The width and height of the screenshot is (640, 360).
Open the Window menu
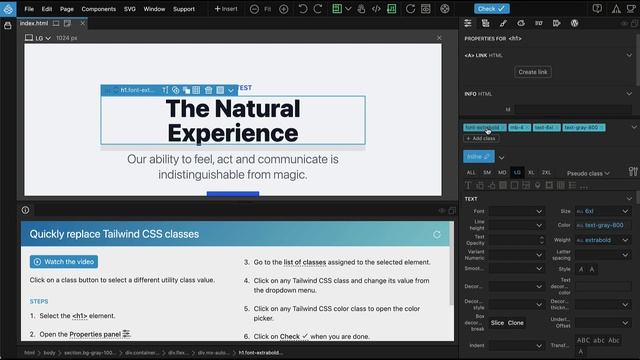(x=154, y=9)
